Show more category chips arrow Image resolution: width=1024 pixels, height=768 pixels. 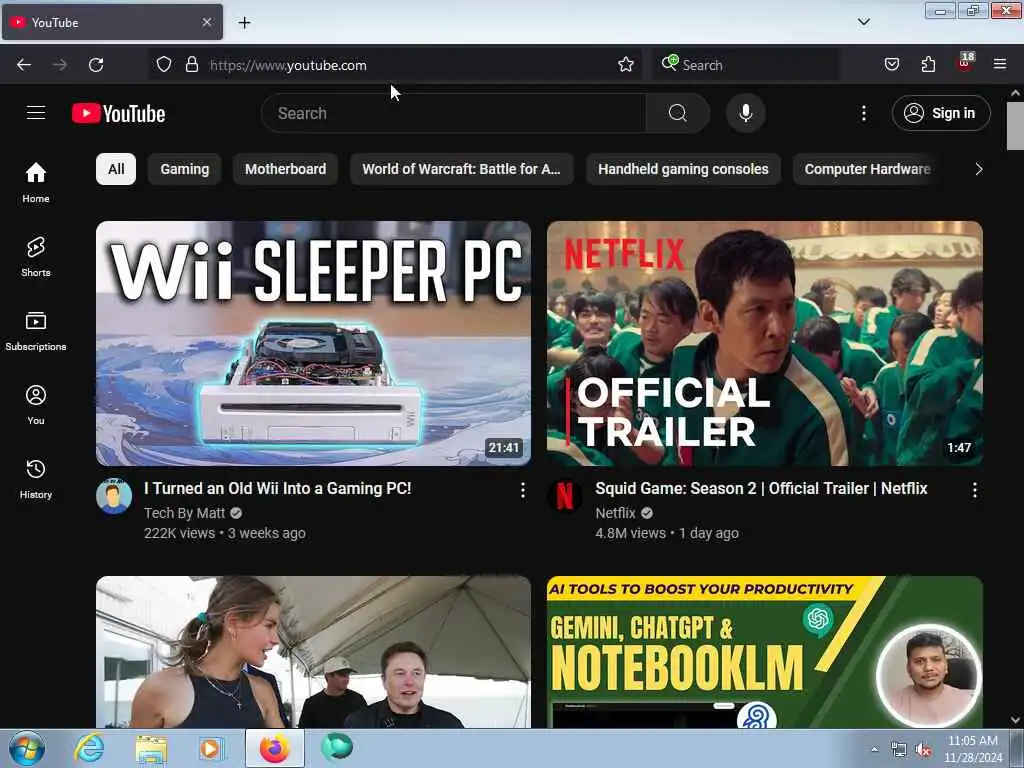978,169
